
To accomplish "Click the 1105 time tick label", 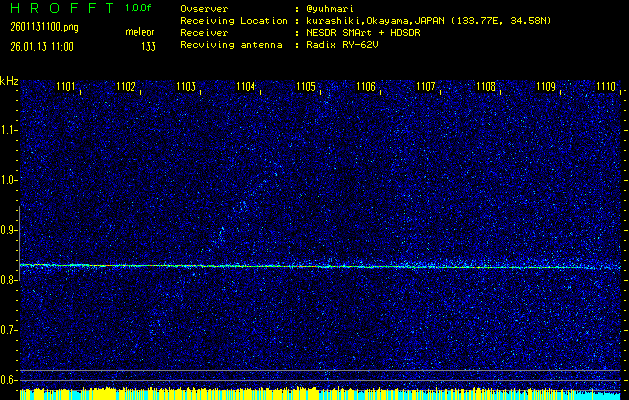I will [x=306, y=87].
